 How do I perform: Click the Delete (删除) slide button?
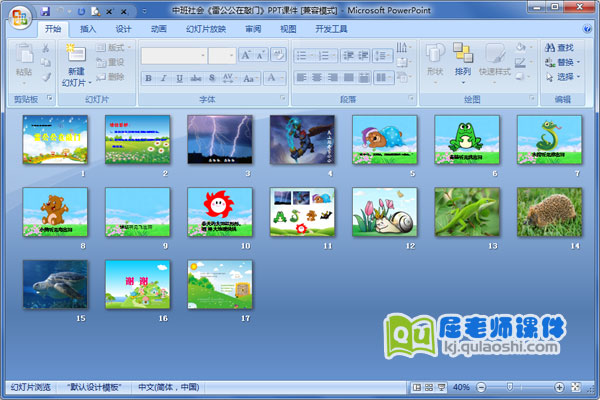click(110, 77)
